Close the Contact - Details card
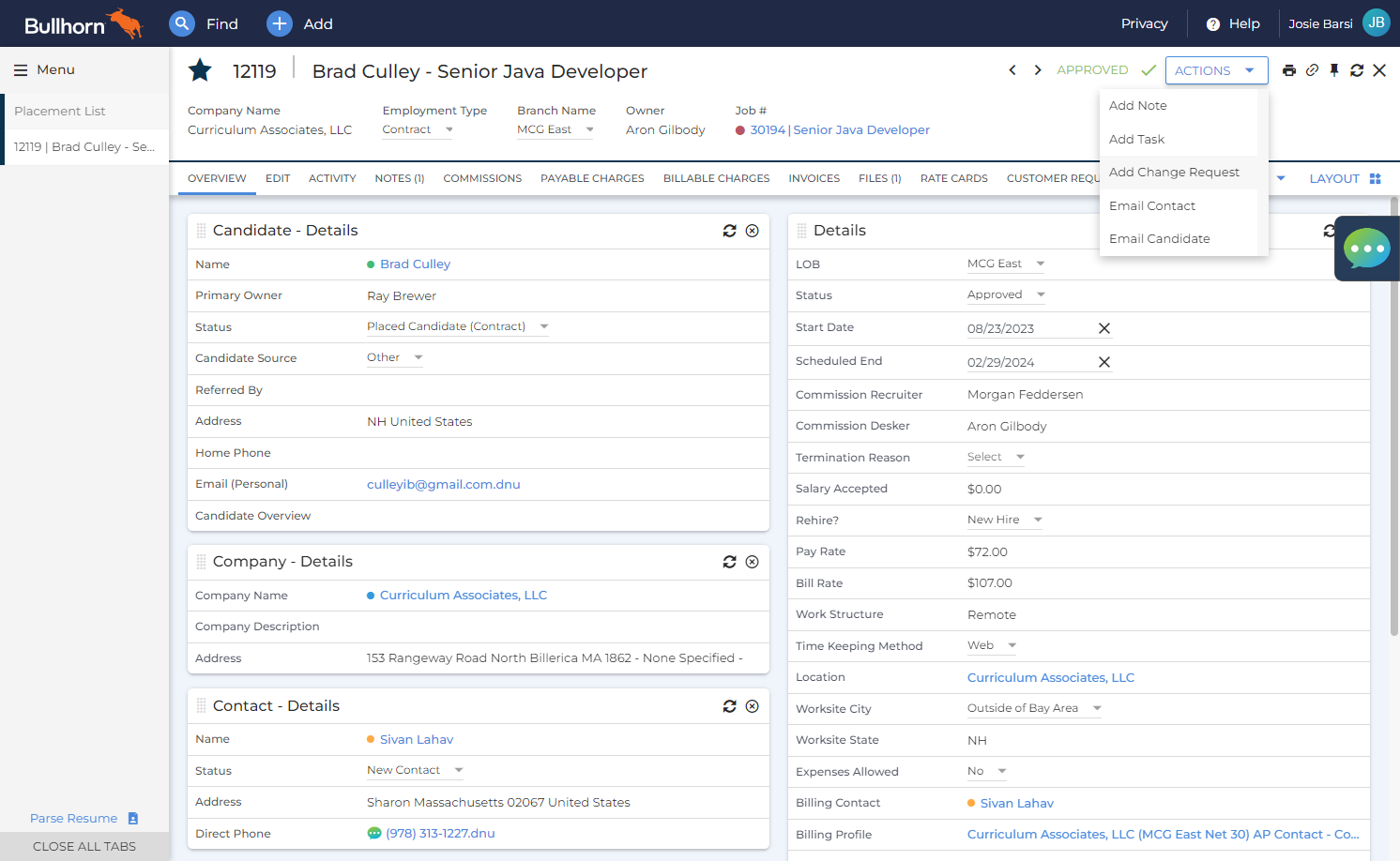The height and width of the screenshot is (861, 1400). coord(753,706)
